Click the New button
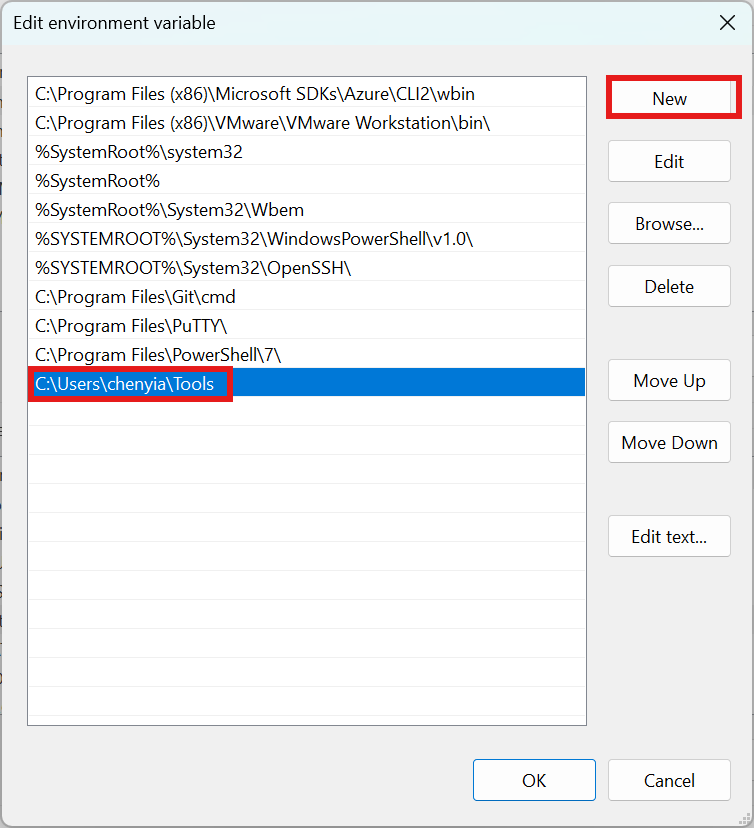Viewport: 754px width, 828px height. [x=669, y=98]
